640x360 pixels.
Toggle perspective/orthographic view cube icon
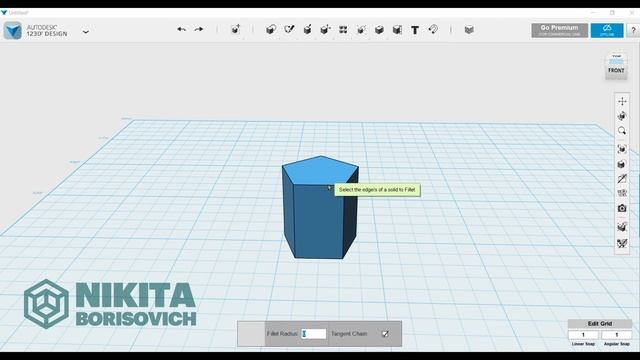tap(622, 164)
